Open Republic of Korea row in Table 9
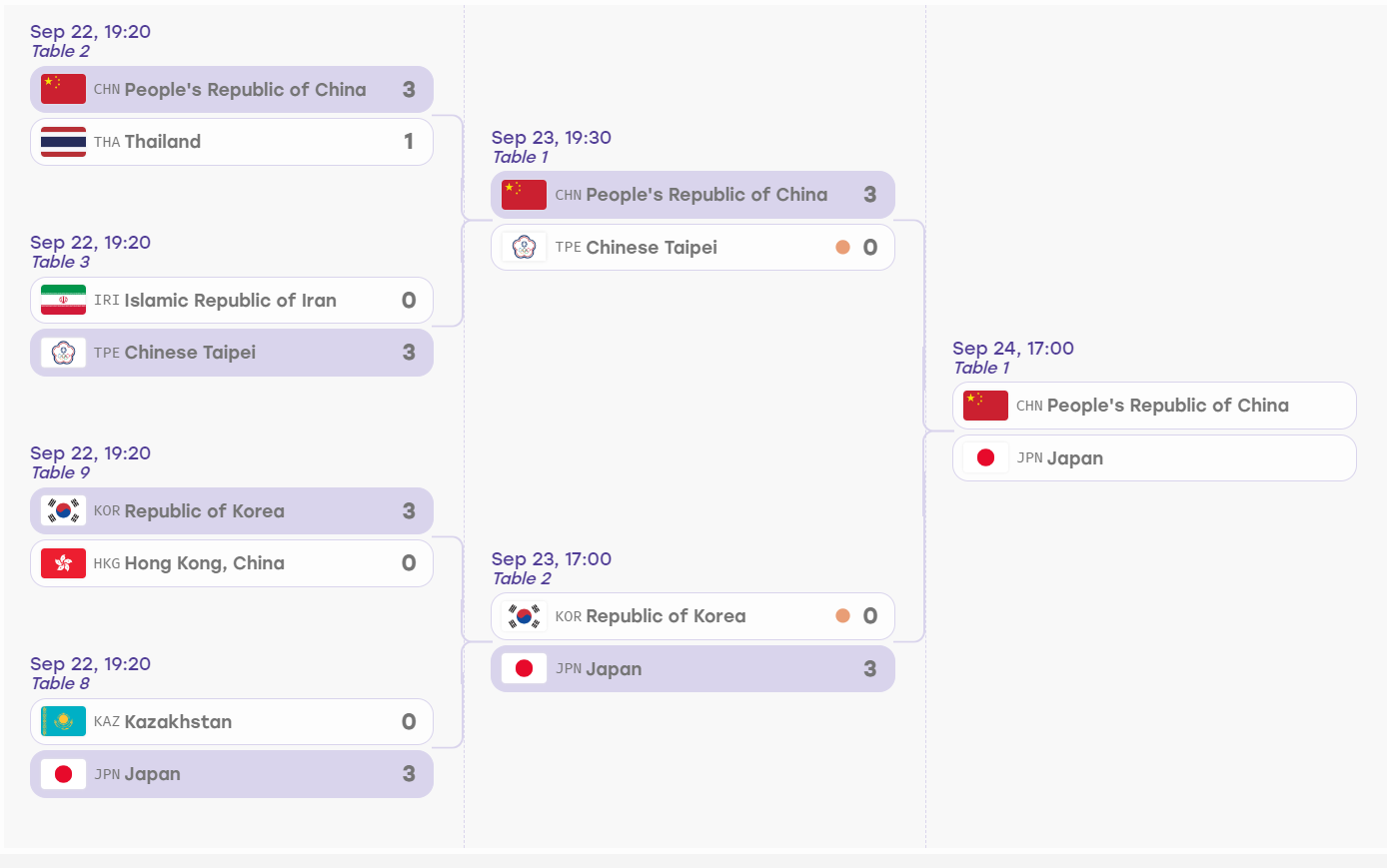This screenshot has height=868, width=1387. point(232,511)
